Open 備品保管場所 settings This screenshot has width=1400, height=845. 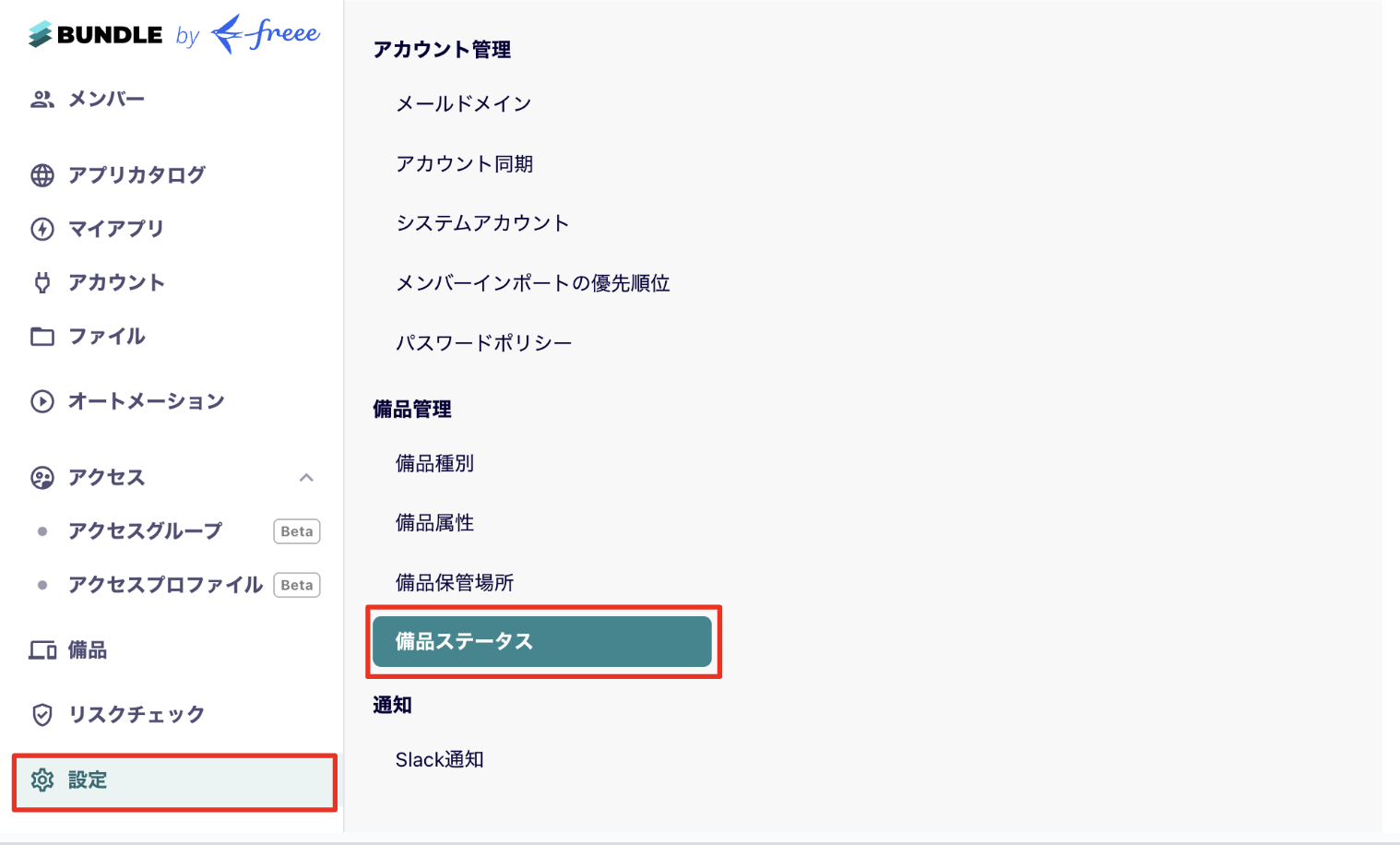455,583
